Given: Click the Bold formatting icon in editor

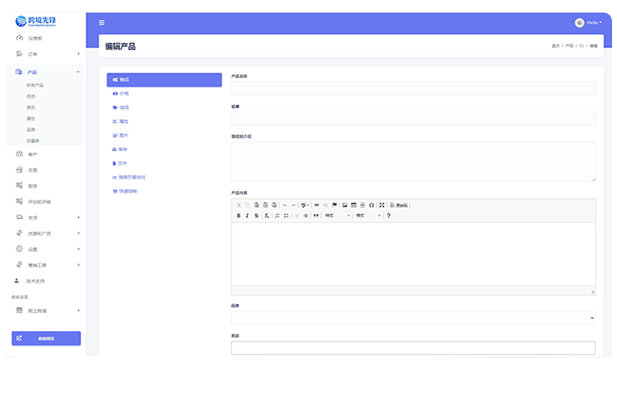Looking at the screenshot, I should click(239, 215).
